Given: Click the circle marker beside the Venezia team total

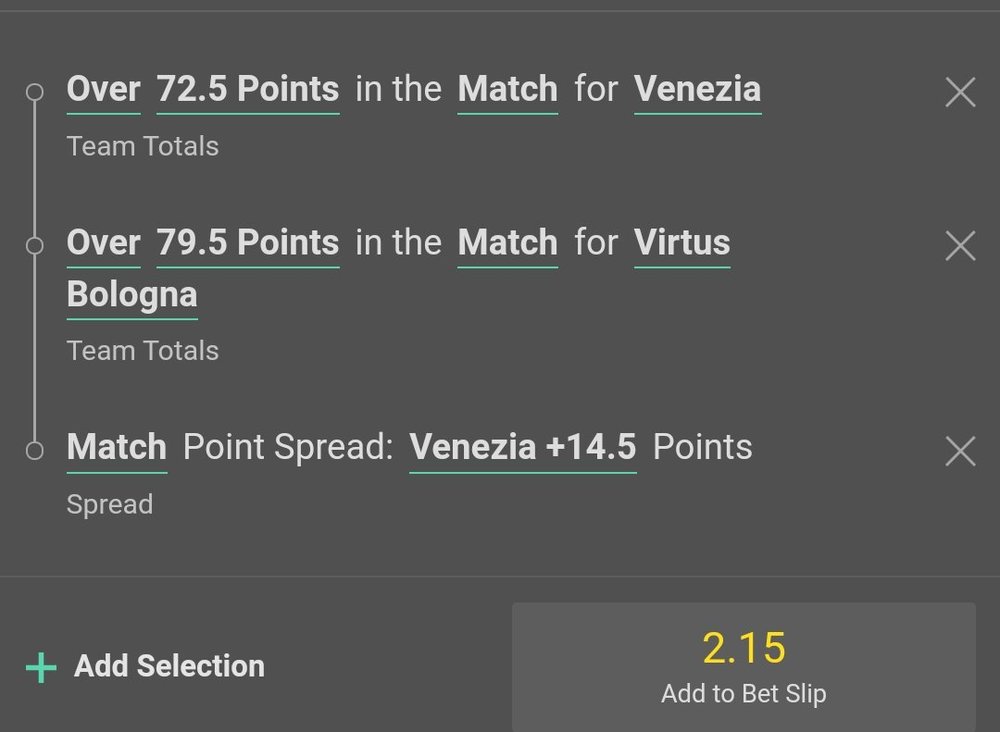Looking at the screenshot, I should pyautogui.click(x=35, y=92).
